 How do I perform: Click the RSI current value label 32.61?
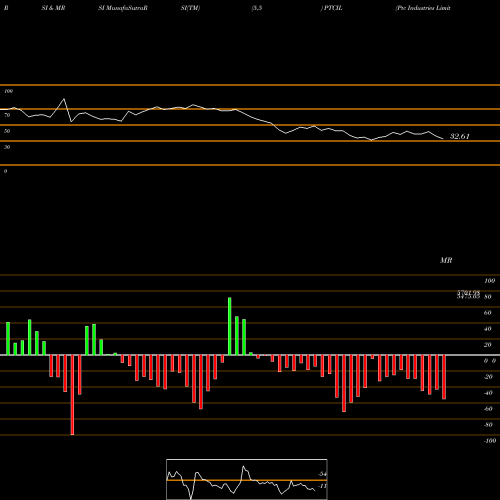[x=459, y=136]
